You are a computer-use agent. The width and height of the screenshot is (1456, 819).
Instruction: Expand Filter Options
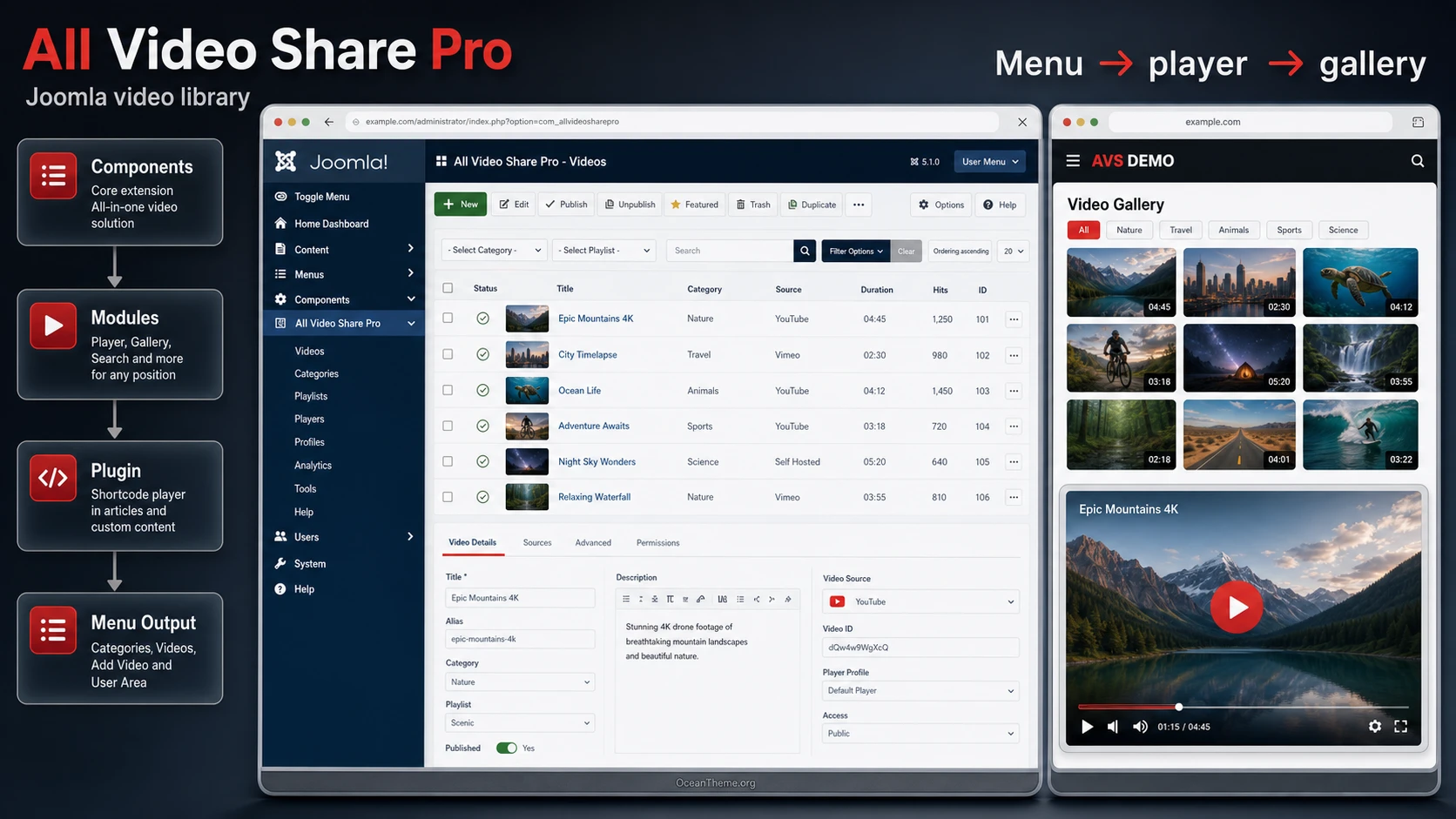(x=855, y=251)
